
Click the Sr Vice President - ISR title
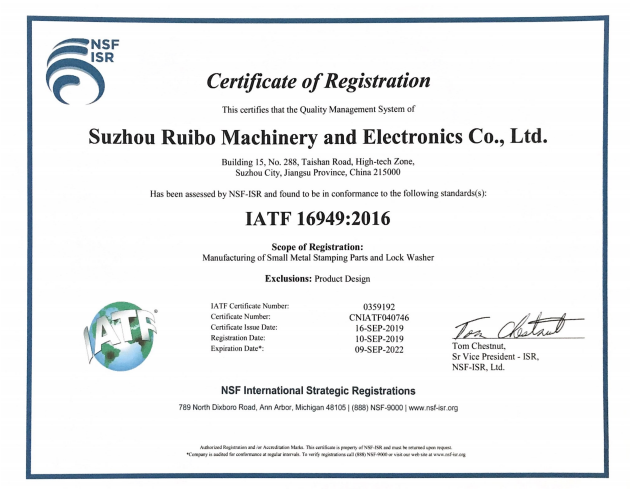(x=495, y=356)
